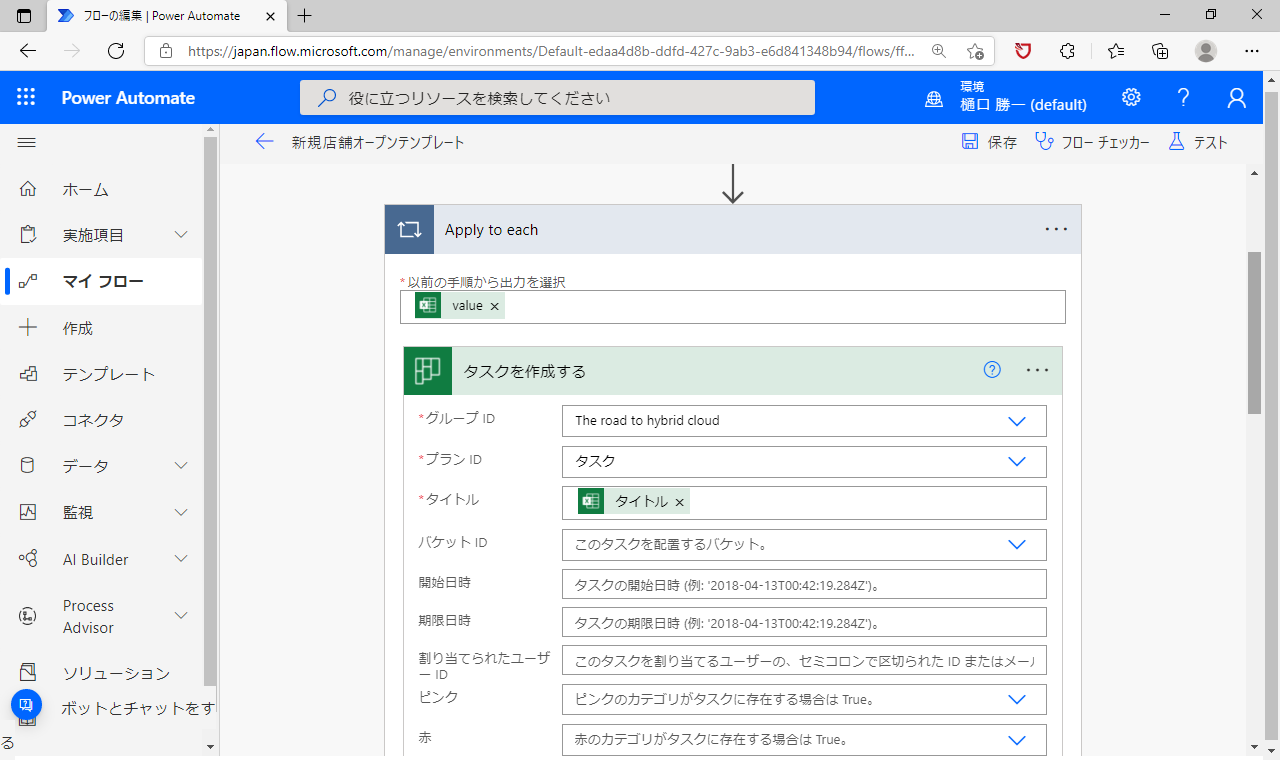Open コネクタ in sidebar

point(93,420)
